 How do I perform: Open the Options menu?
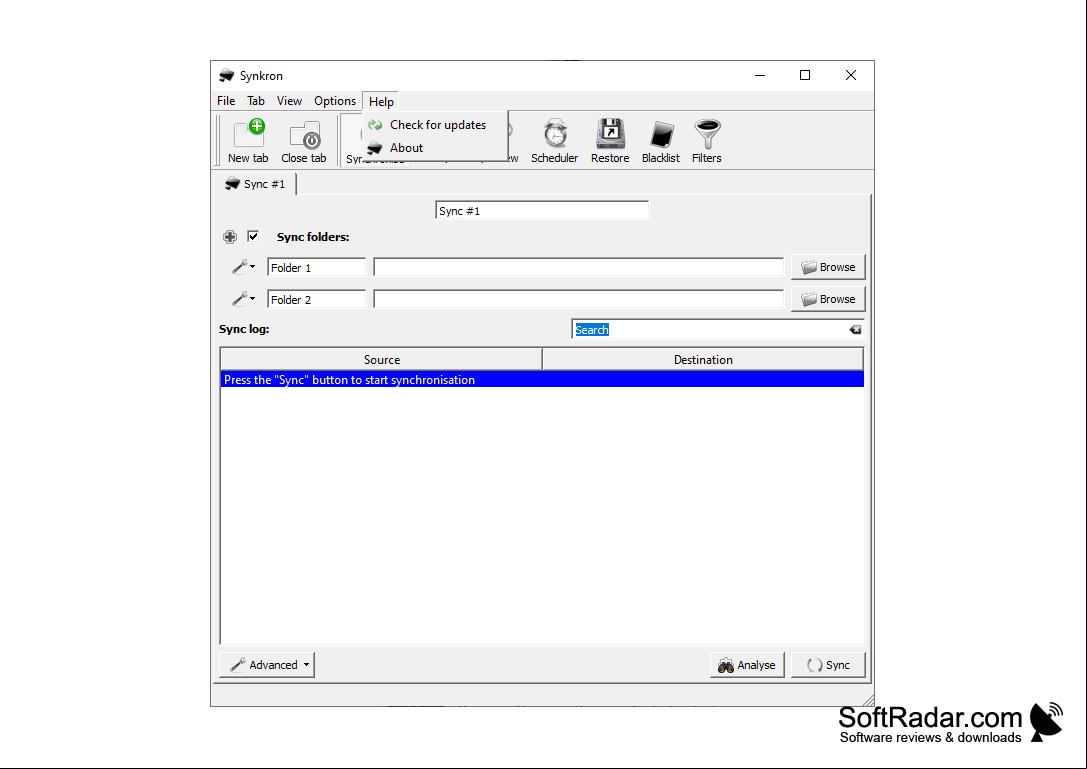pyautogui.click(x=335, y=101)
